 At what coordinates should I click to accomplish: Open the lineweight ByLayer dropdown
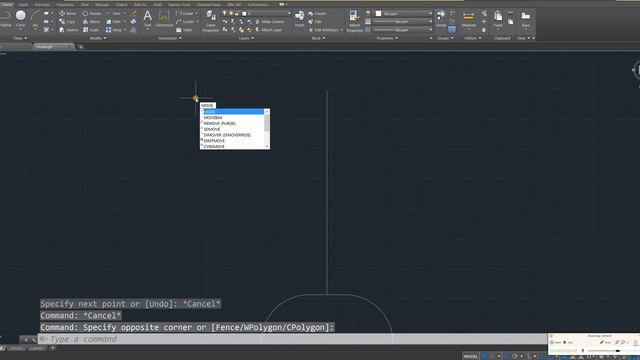tap(403, 22)
